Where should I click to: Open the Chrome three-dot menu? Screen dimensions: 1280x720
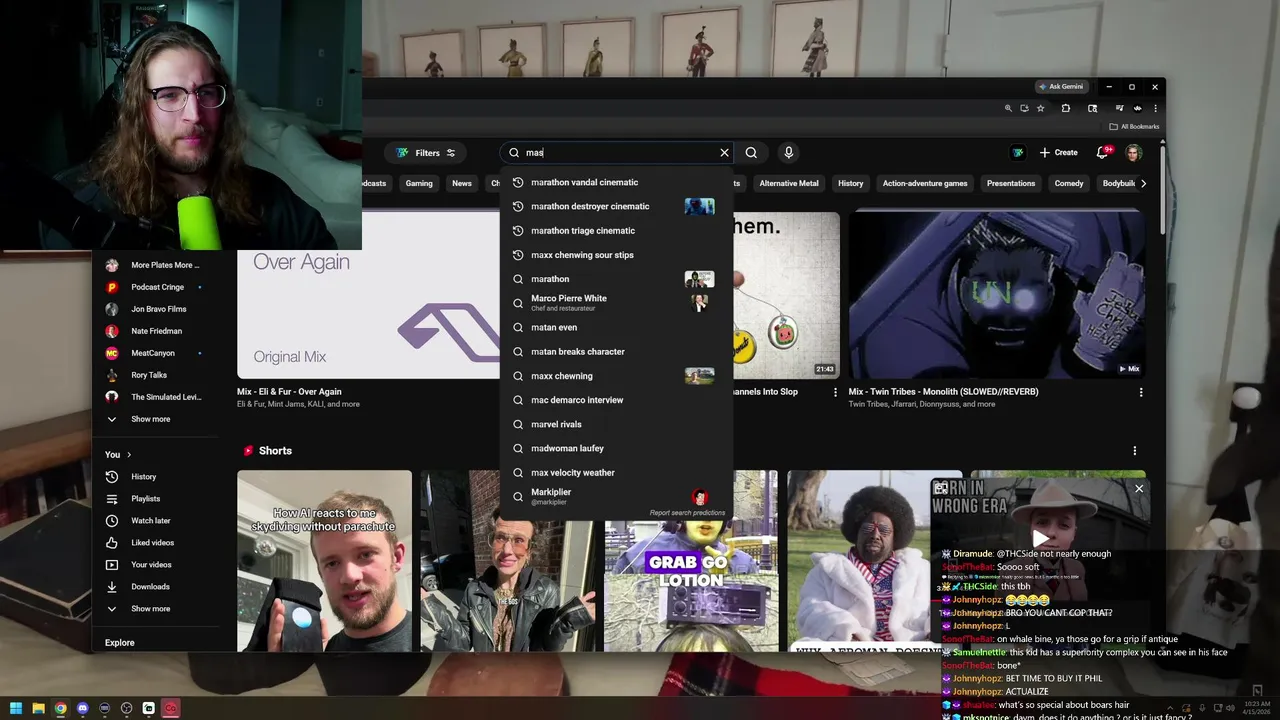pos(1155,108)
